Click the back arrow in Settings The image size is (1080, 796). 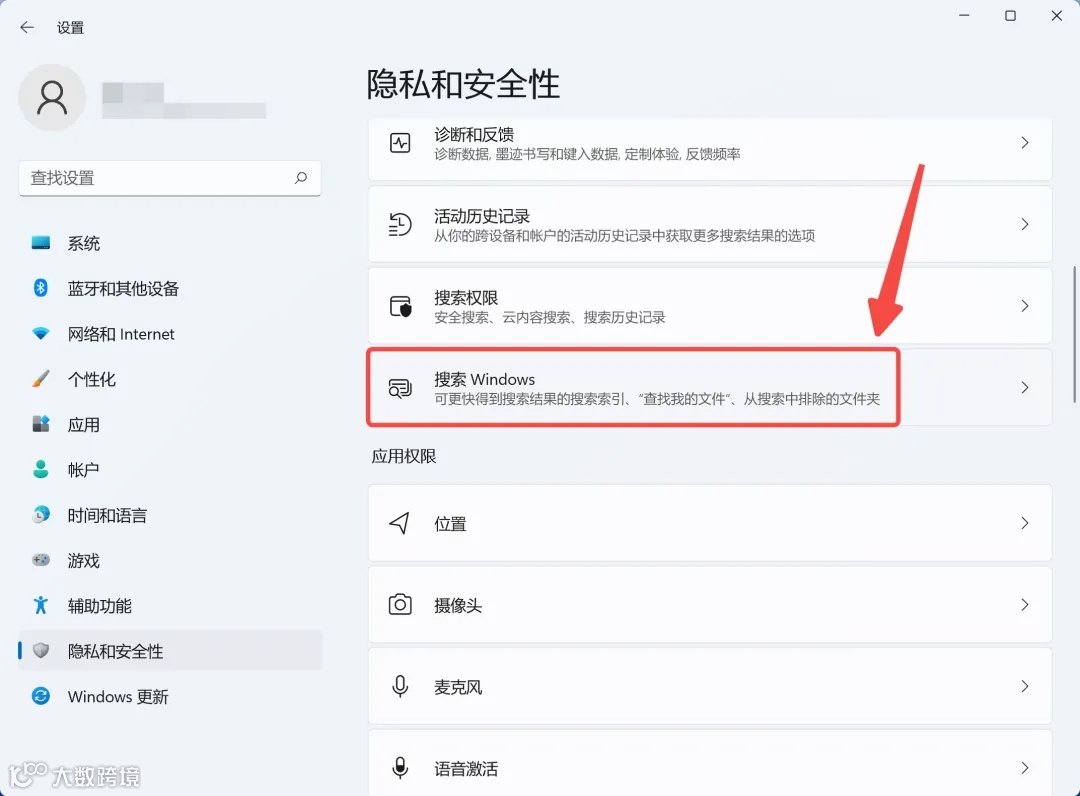27,28
